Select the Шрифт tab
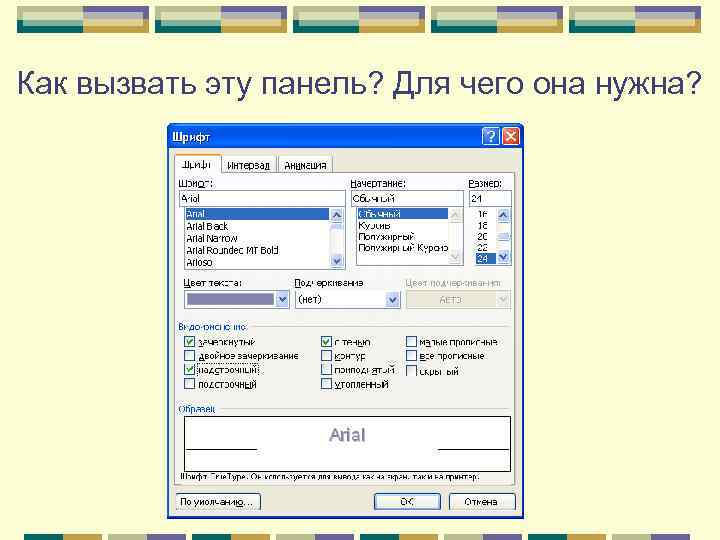This screenshot has width=720, height=540. pos(197,164)
